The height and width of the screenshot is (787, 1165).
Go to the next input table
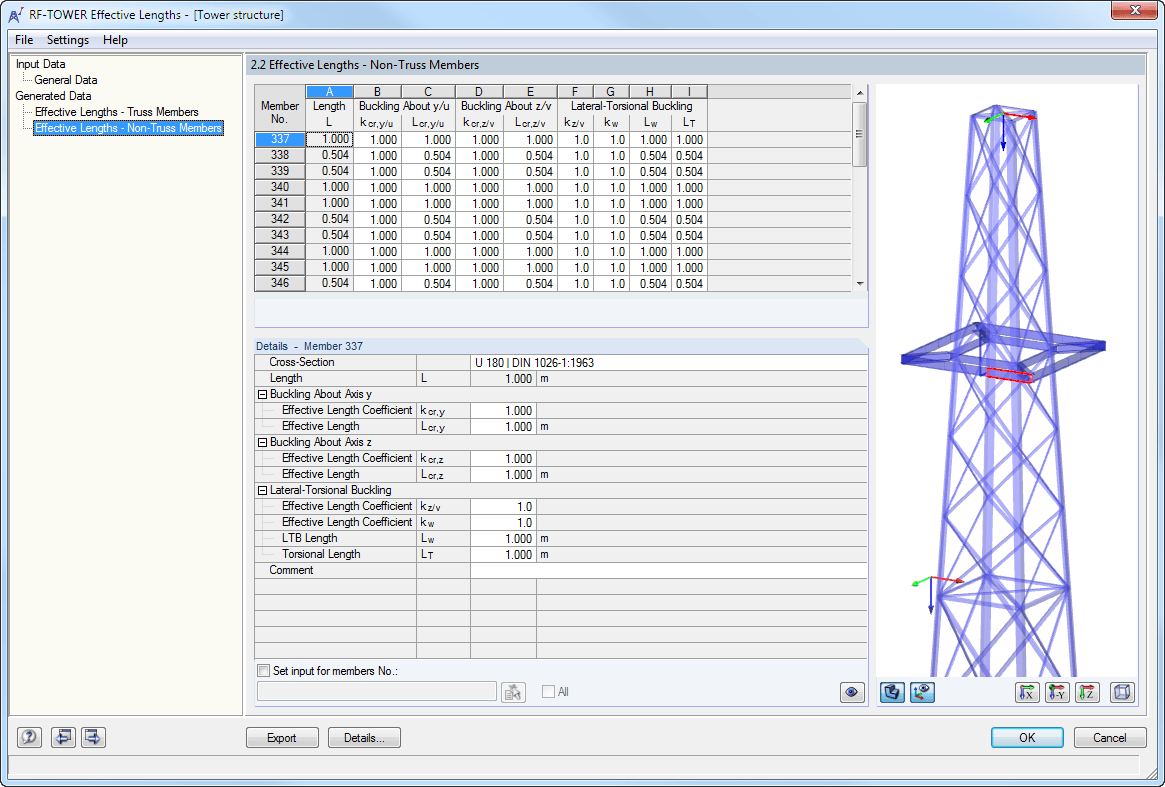click(x=93, y=738)
